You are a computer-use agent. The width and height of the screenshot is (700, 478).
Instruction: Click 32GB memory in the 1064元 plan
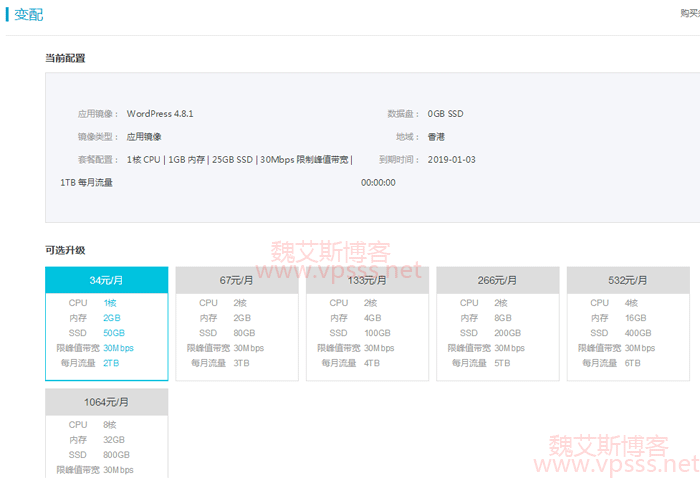click(113, 440)
